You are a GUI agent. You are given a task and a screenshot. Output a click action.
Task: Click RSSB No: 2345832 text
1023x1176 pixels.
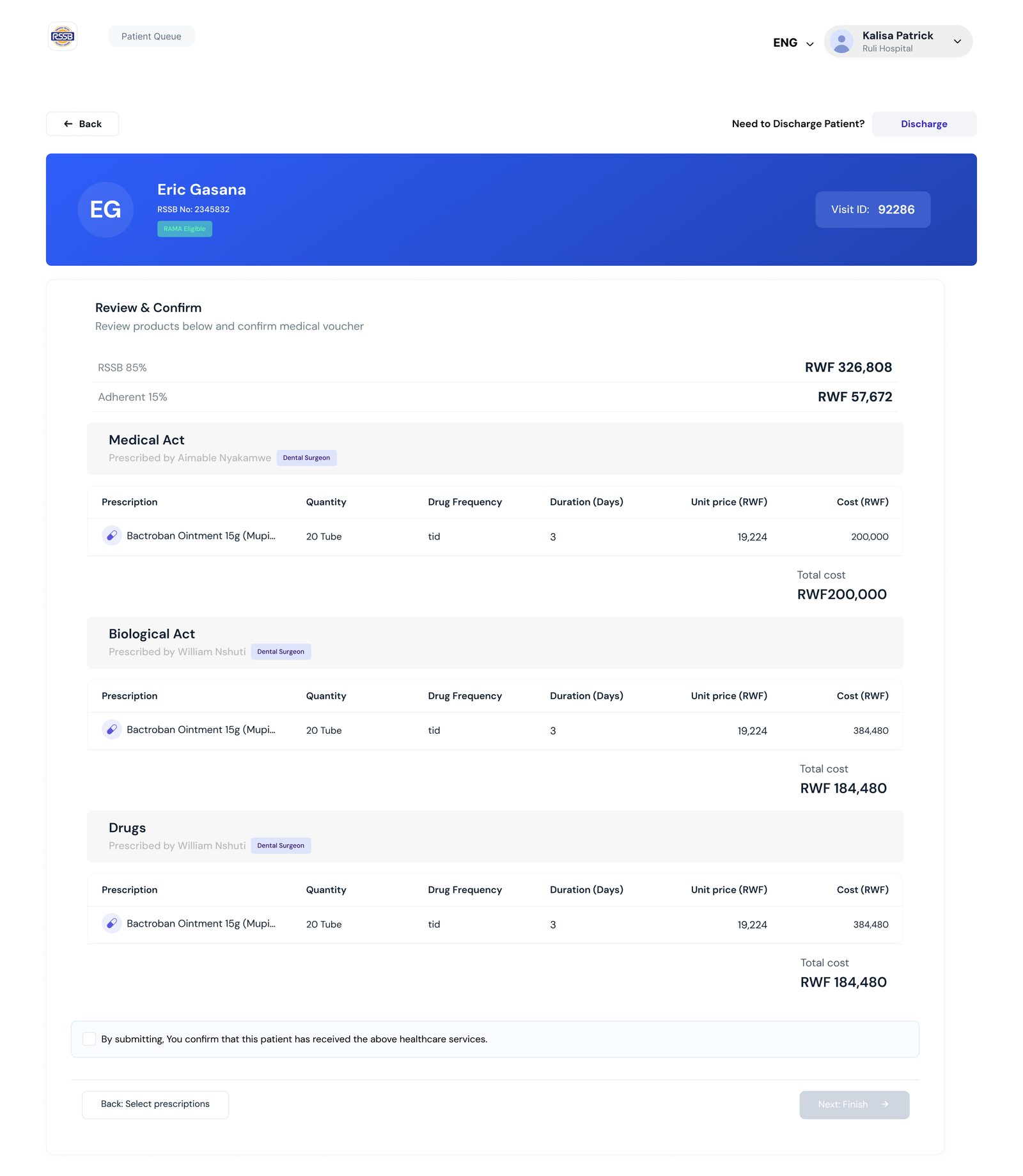pos(193,210)
